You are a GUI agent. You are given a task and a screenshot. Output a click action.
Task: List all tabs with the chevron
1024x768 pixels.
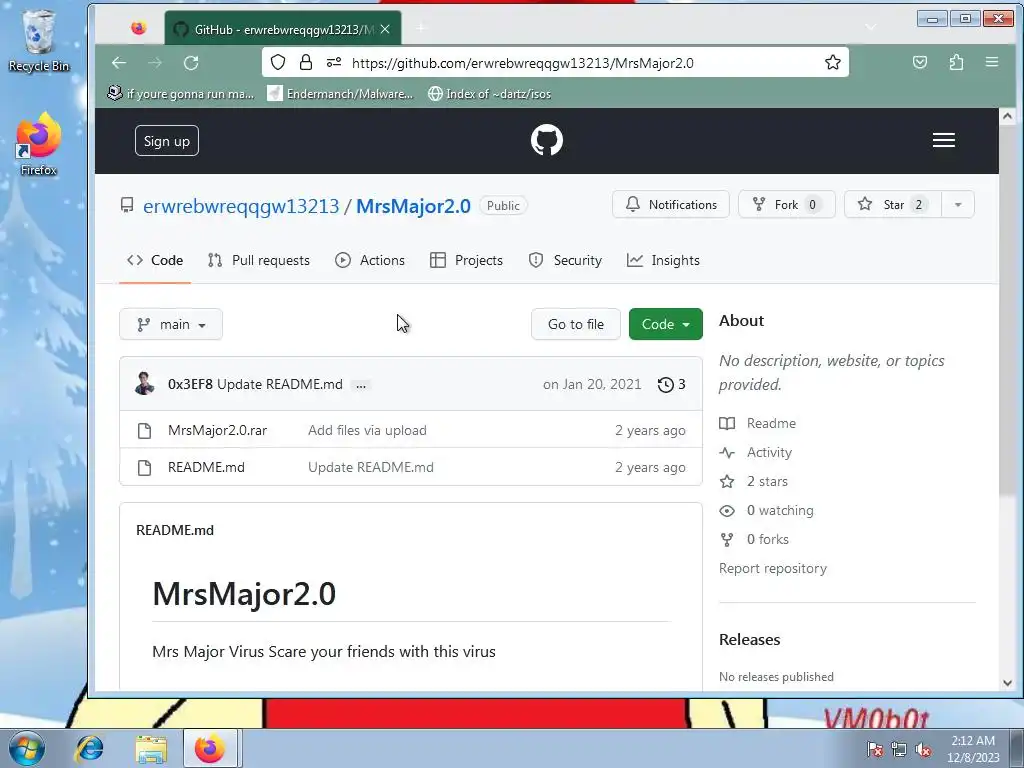[871, 27]
